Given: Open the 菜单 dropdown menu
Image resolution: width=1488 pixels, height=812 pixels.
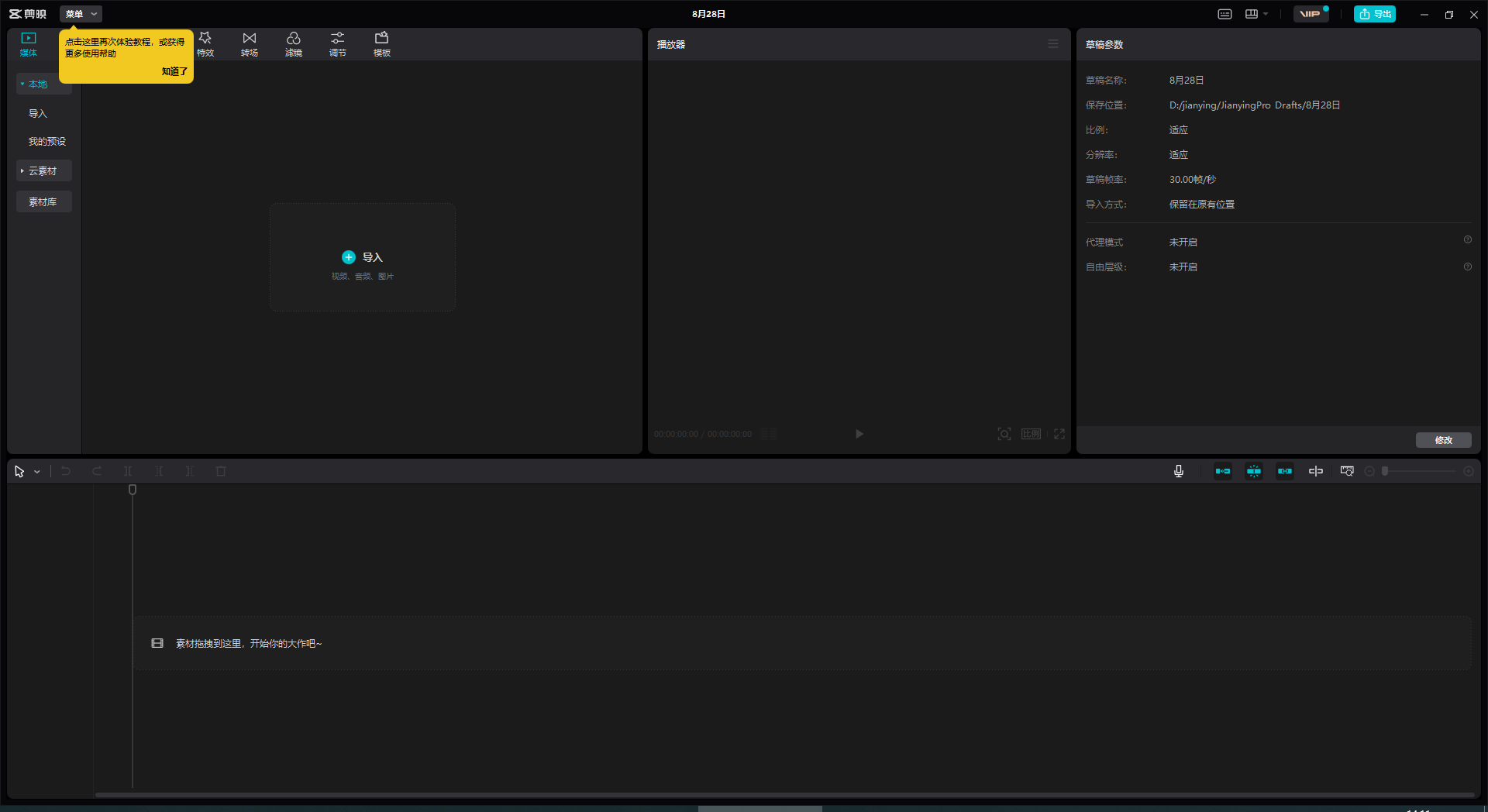Looking at the screenshot, I should 81,14.
